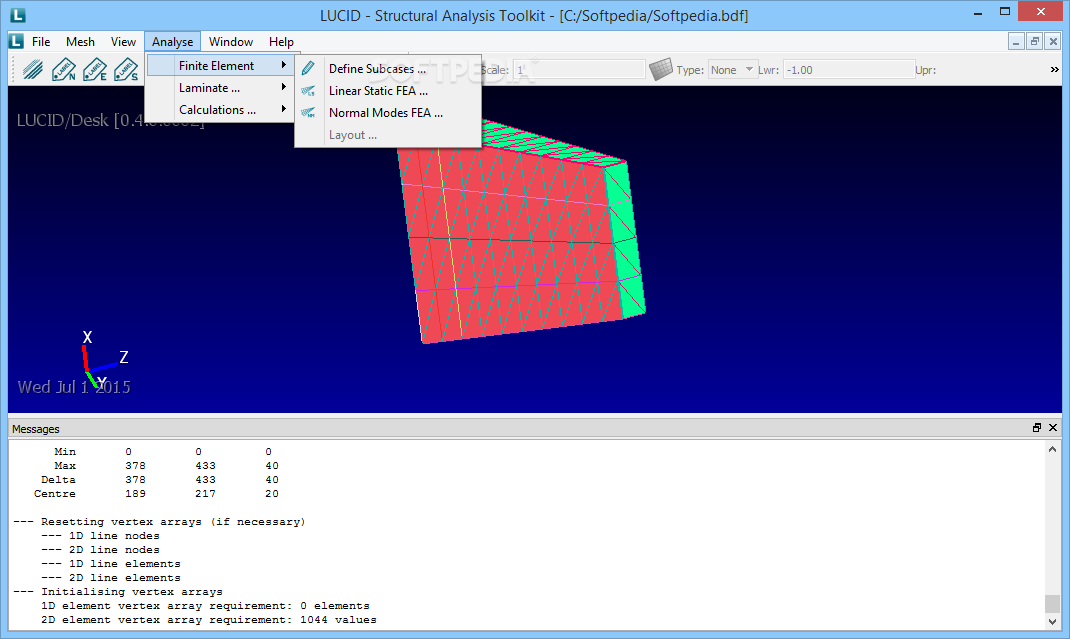The height and width of the screenshot is (639, 1070).
Task: Select the Laminate ... menu entry
Action: (220, 87)
